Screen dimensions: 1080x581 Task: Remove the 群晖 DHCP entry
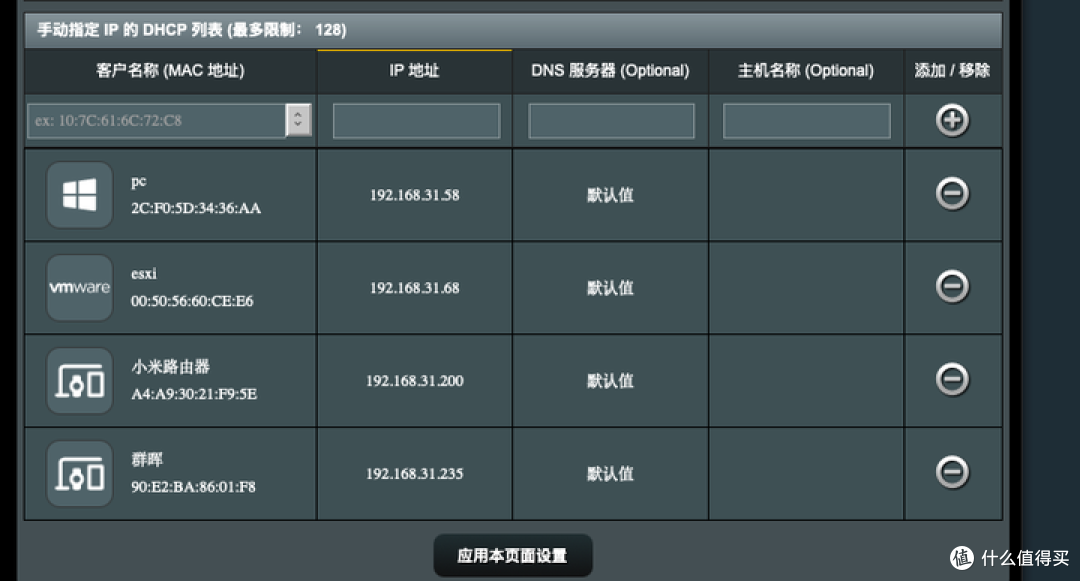[x=952, y=472]
